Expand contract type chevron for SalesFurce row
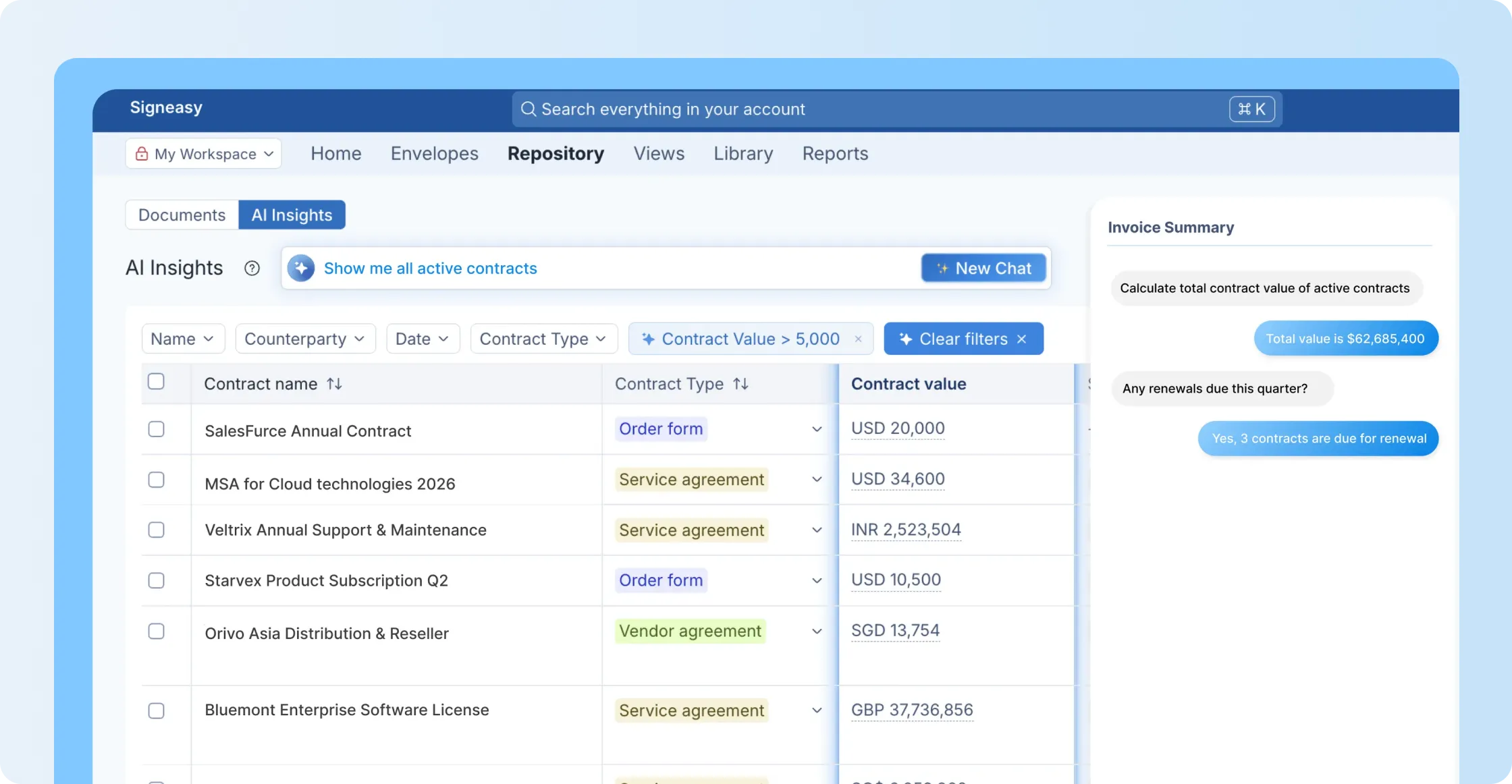 [x=817, y=429]
